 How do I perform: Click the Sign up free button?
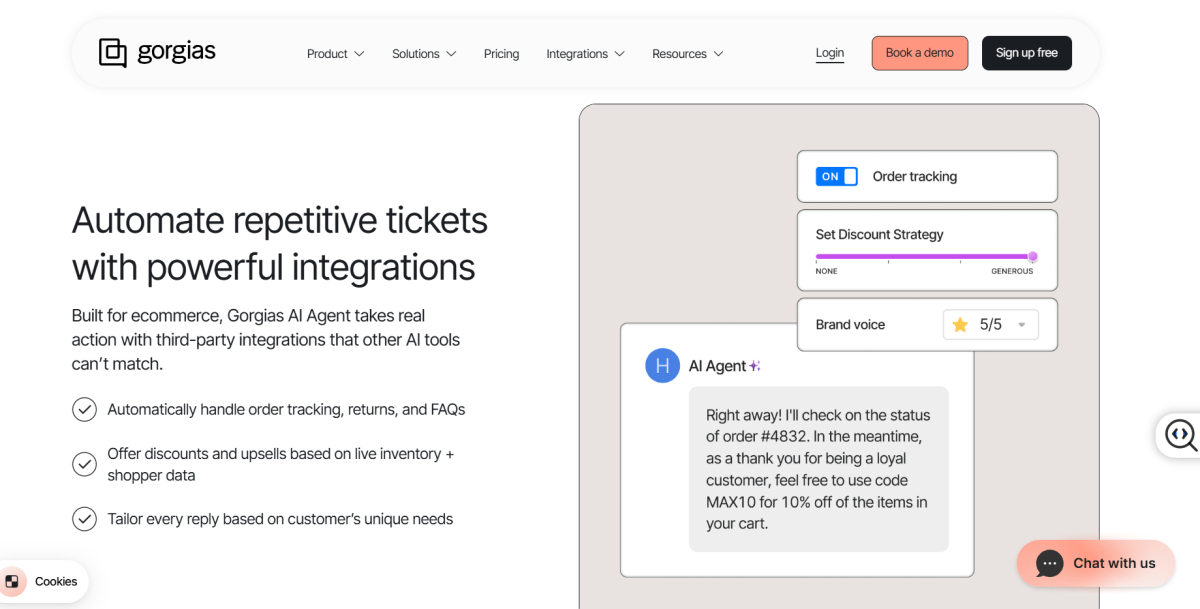[1027, 53]
